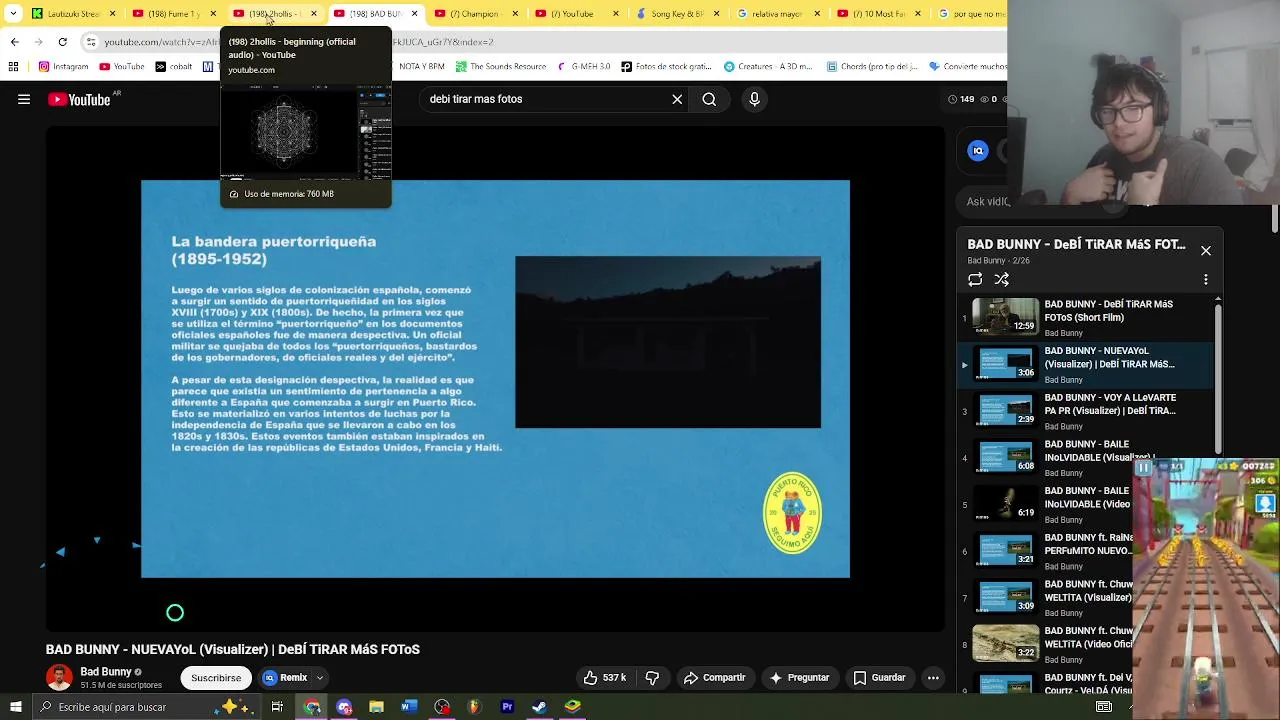Open Fotos de stock gratis bookmark
This screenshot has height=720, width=1280.
[666, 67]
